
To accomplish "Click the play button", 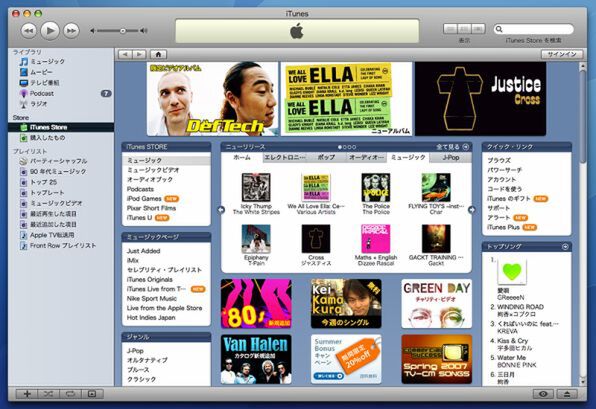I will point(50,30).
